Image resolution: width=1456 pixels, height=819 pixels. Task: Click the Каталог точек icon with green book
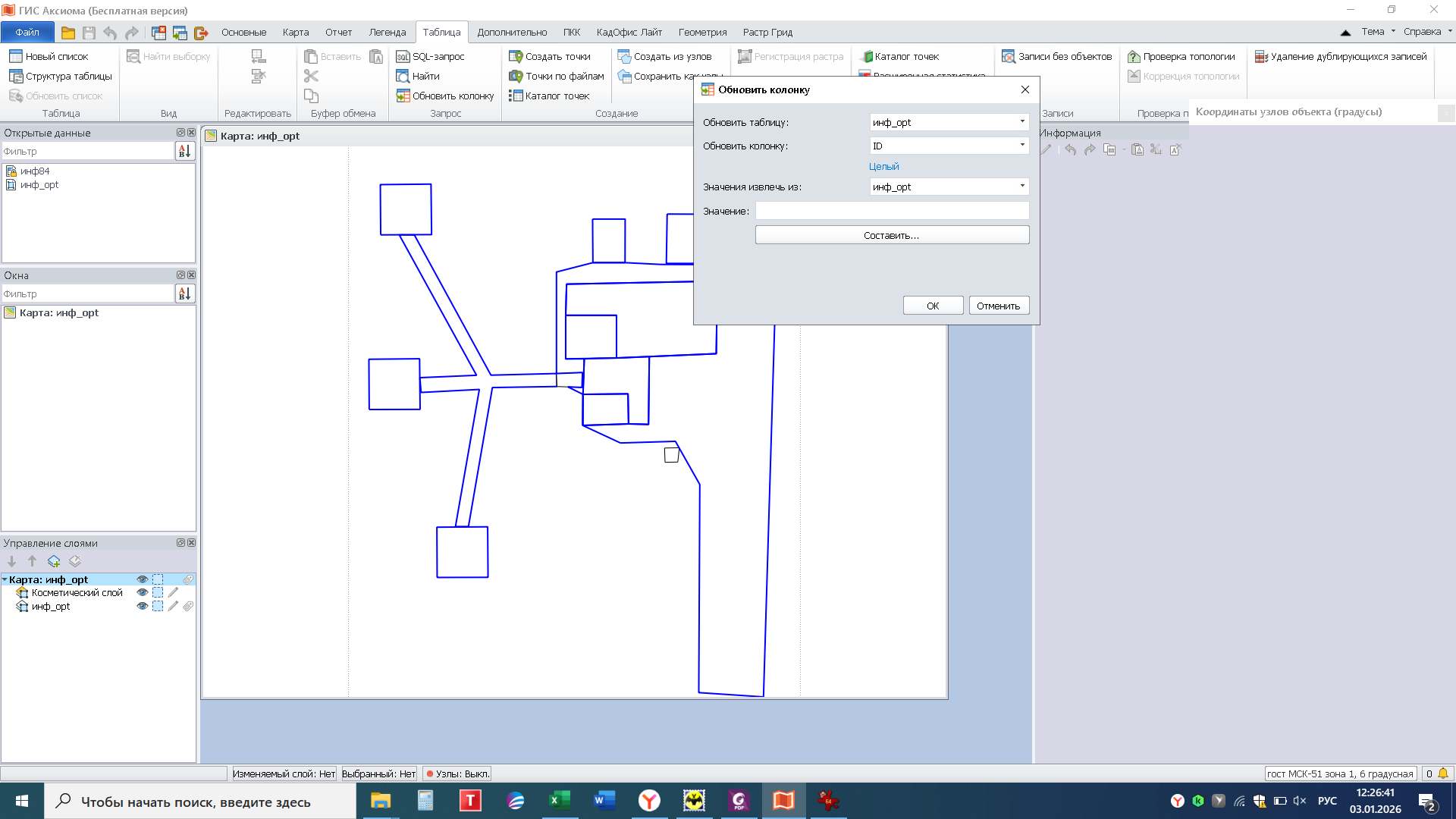click(867, 57)
